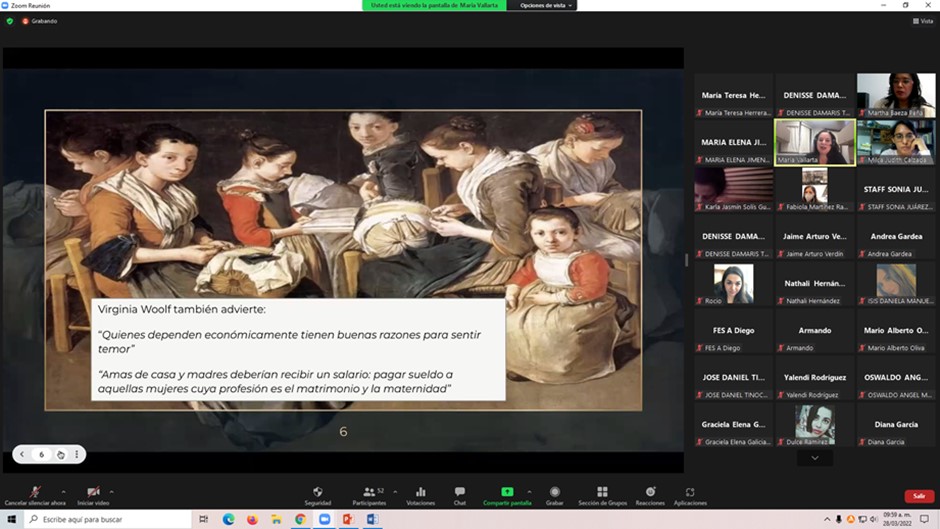940x529 pixels.
Task: Start camera with Iniciar video
Action: pyautogui.click(x=93, y=495)
